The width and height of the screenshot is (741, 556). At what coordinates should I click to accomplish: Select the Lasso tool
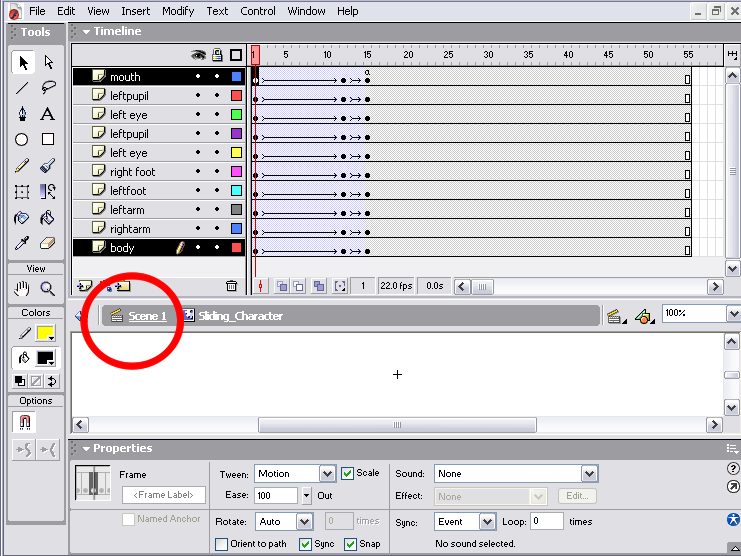[47, 88]
